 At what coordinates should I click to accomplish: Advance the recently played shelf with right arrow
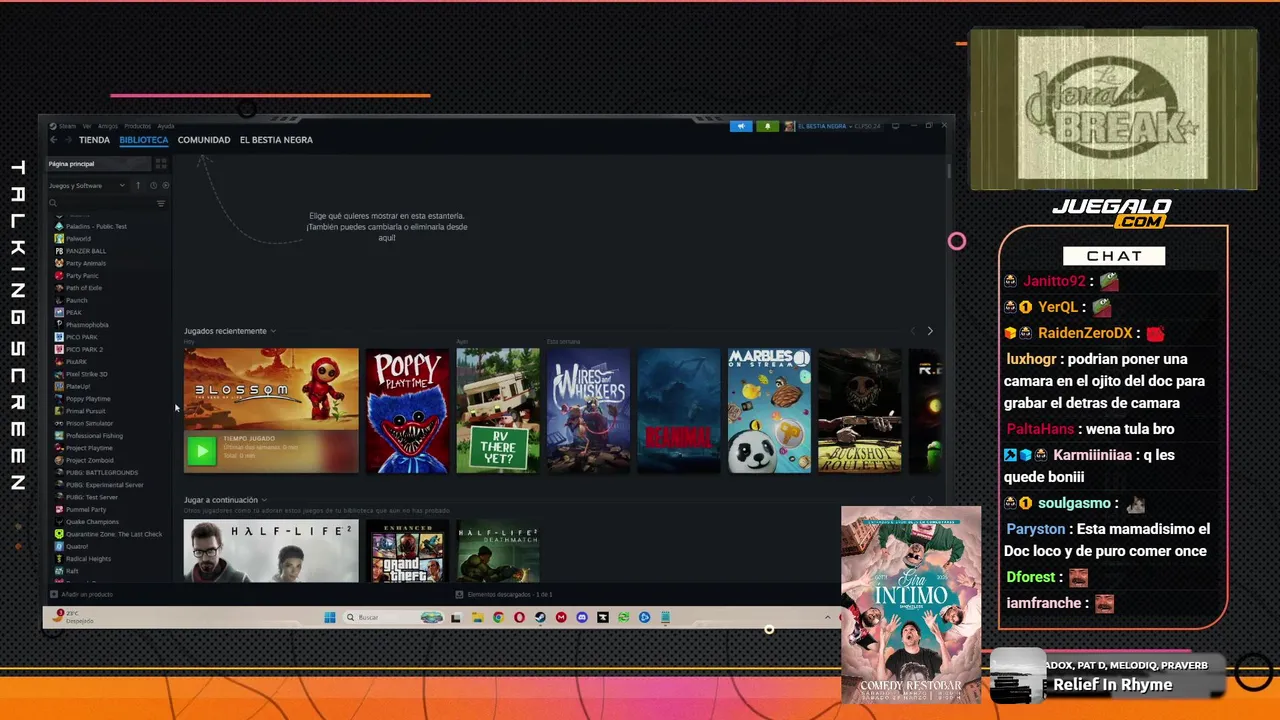(x=930, y=331)
